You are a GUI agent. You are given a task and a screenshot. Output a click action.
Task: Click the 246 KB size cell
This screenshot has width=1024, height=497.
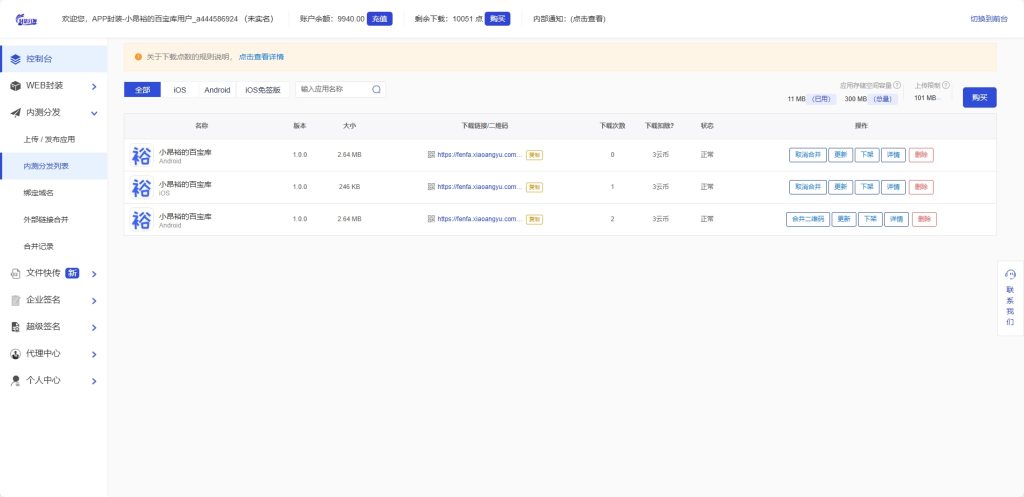coord(349,187)
